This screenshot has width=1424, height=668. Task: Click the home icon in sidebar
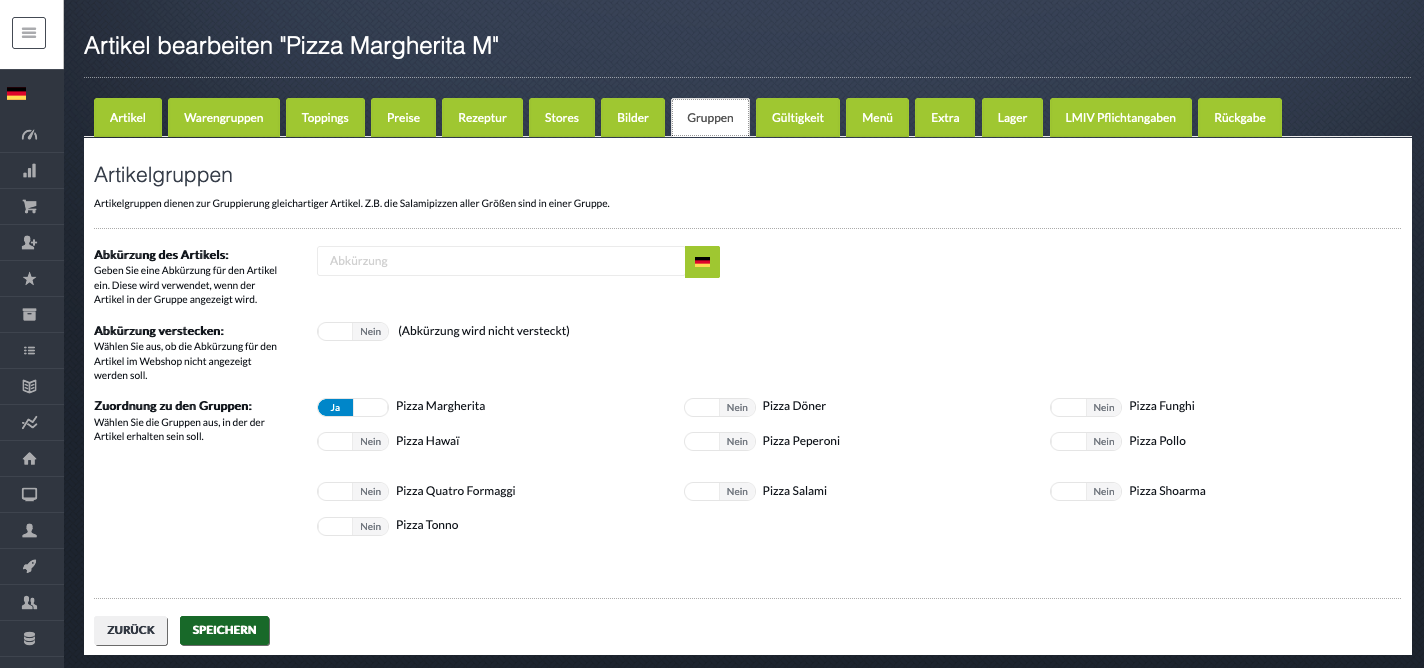[29, 459]
